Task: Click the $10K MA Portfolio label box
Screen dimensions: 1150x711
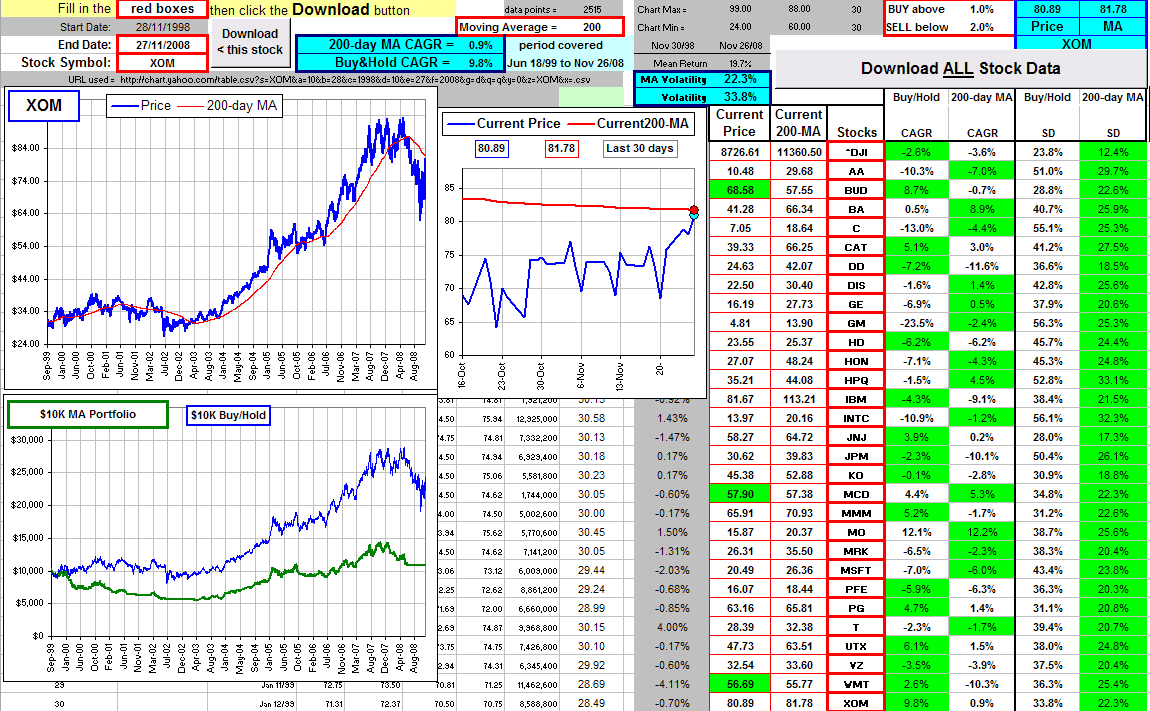Action: [x=88, y=415]
